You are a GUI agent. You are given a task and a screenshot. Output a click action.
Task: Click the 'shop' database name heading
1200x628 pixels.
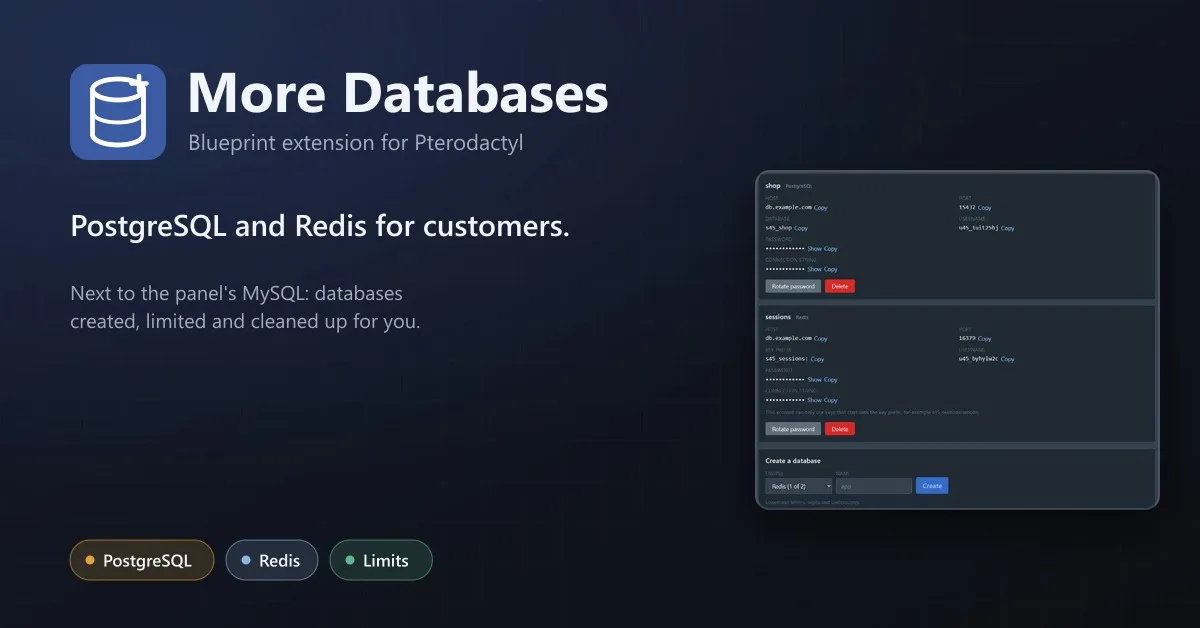click(x=773, y=186)
